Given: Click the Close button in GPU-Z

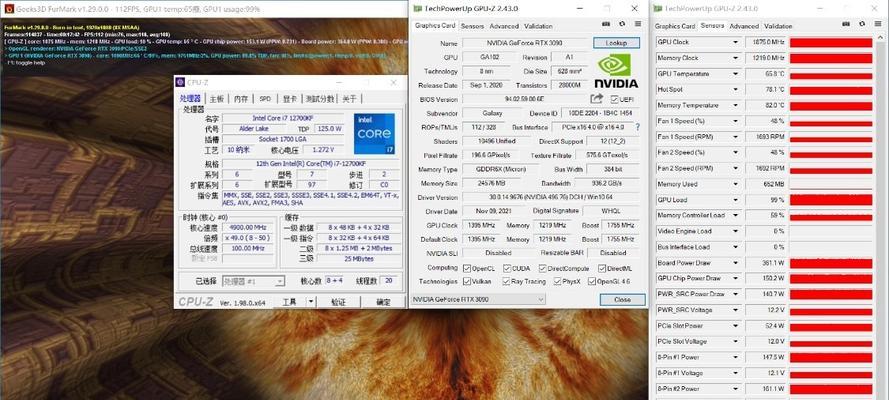Looking at the screenshot, I should (x=622, y=299).
